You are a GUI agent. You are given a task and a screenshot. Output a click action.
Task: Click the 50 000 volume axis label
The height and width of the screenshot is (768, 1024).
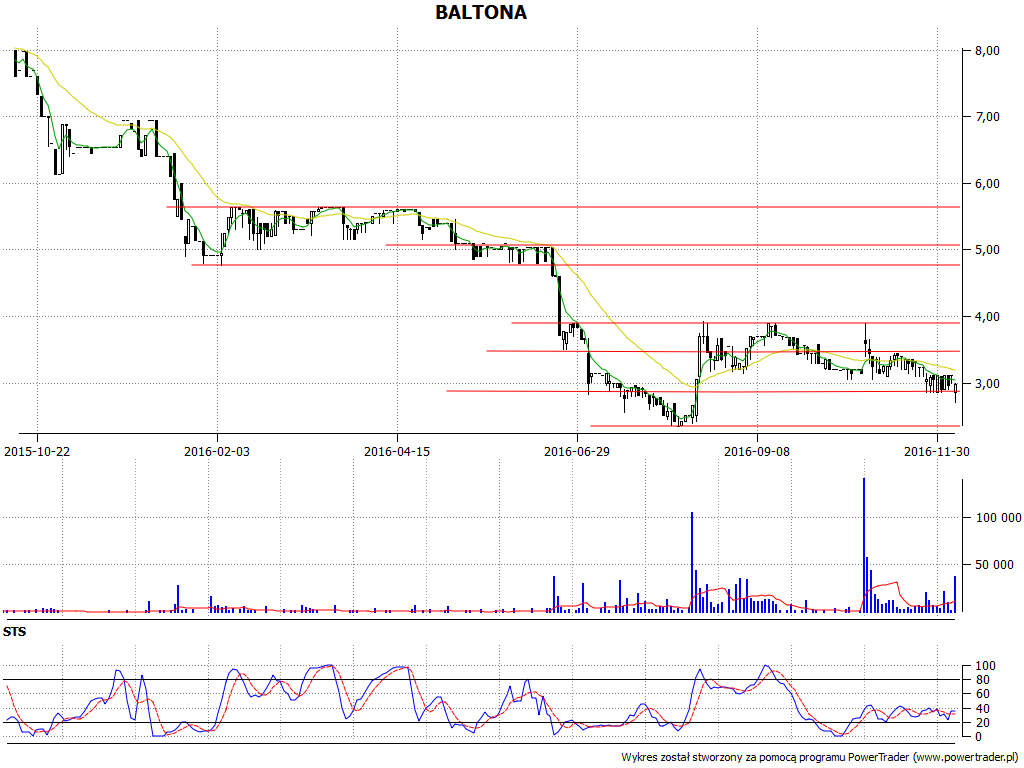pos(994,565)
